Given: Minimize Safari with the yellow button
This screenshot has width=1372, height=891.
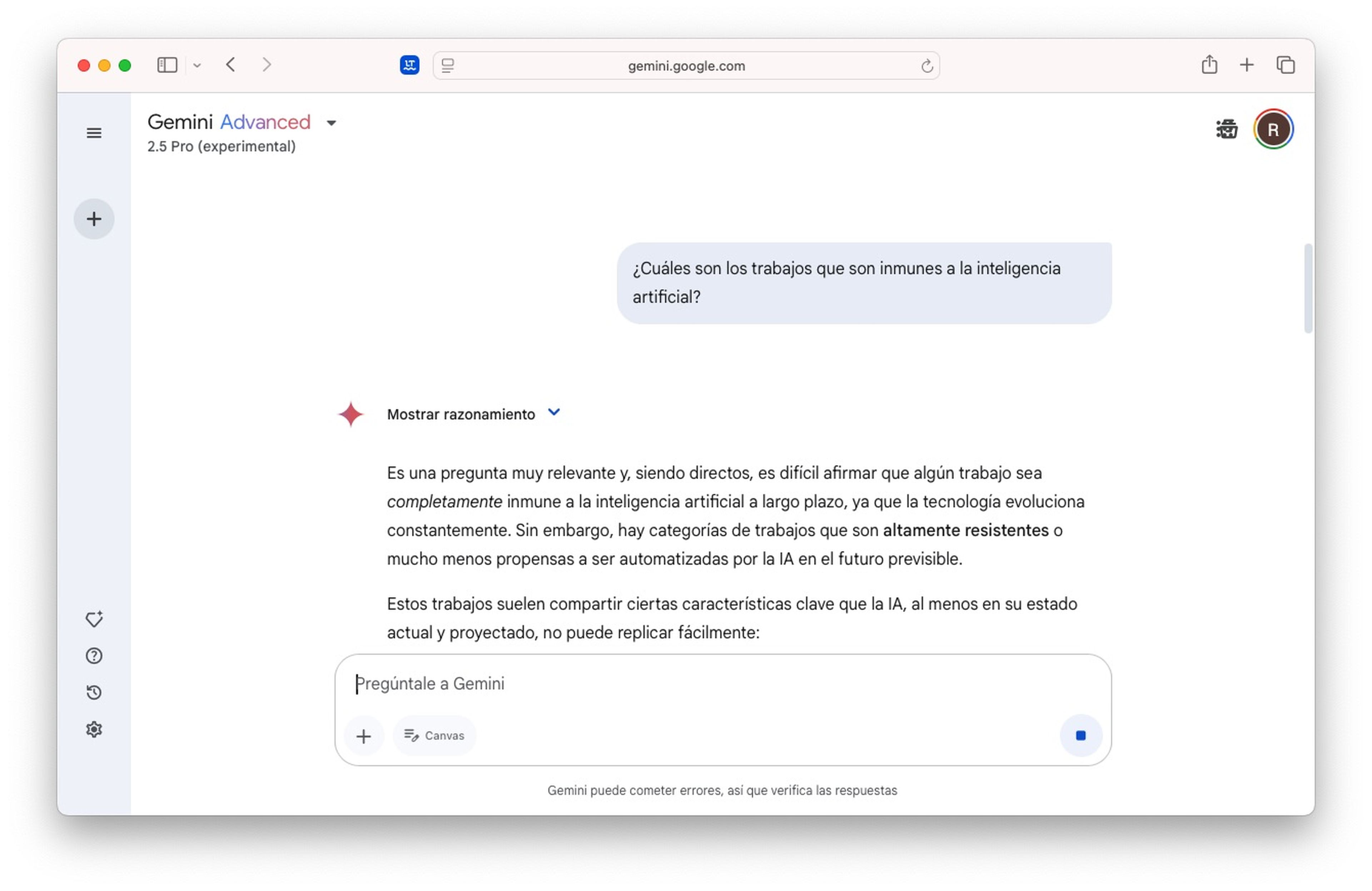Looking at the screenshot, I should pos(104,66).
